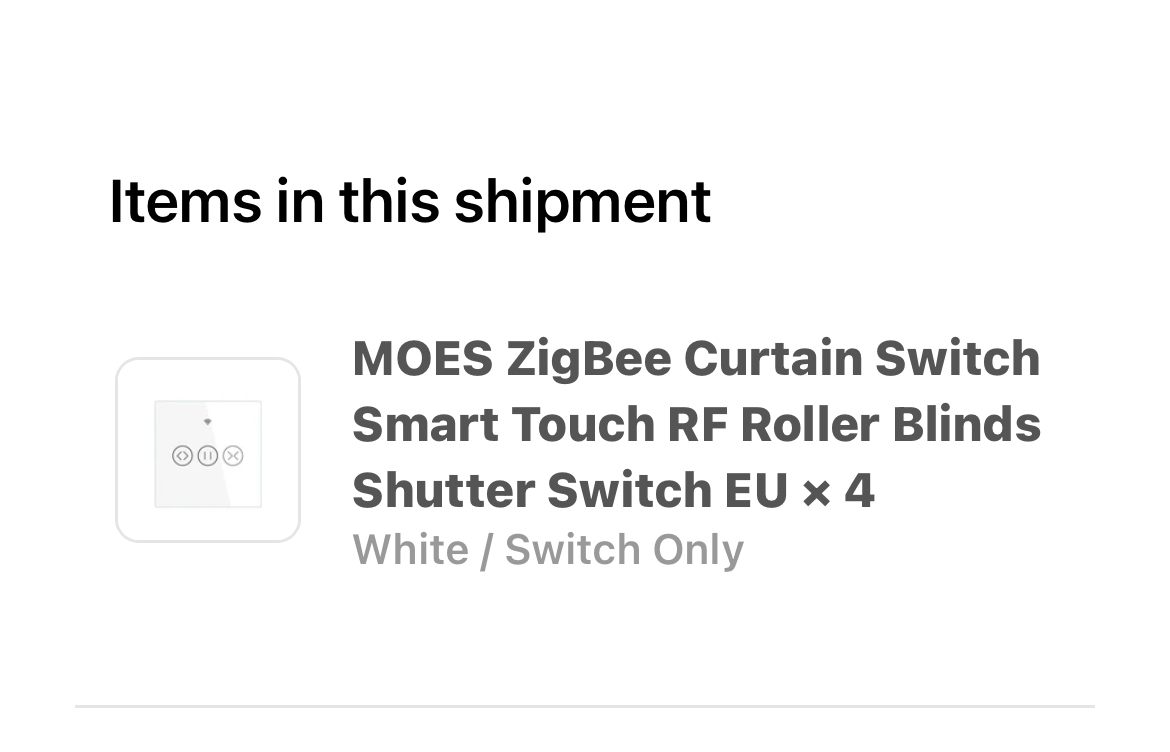Click the word "MOES" in the title
Image resolution: width=1170 pixels, height=752 pixels.
[422, 359]
